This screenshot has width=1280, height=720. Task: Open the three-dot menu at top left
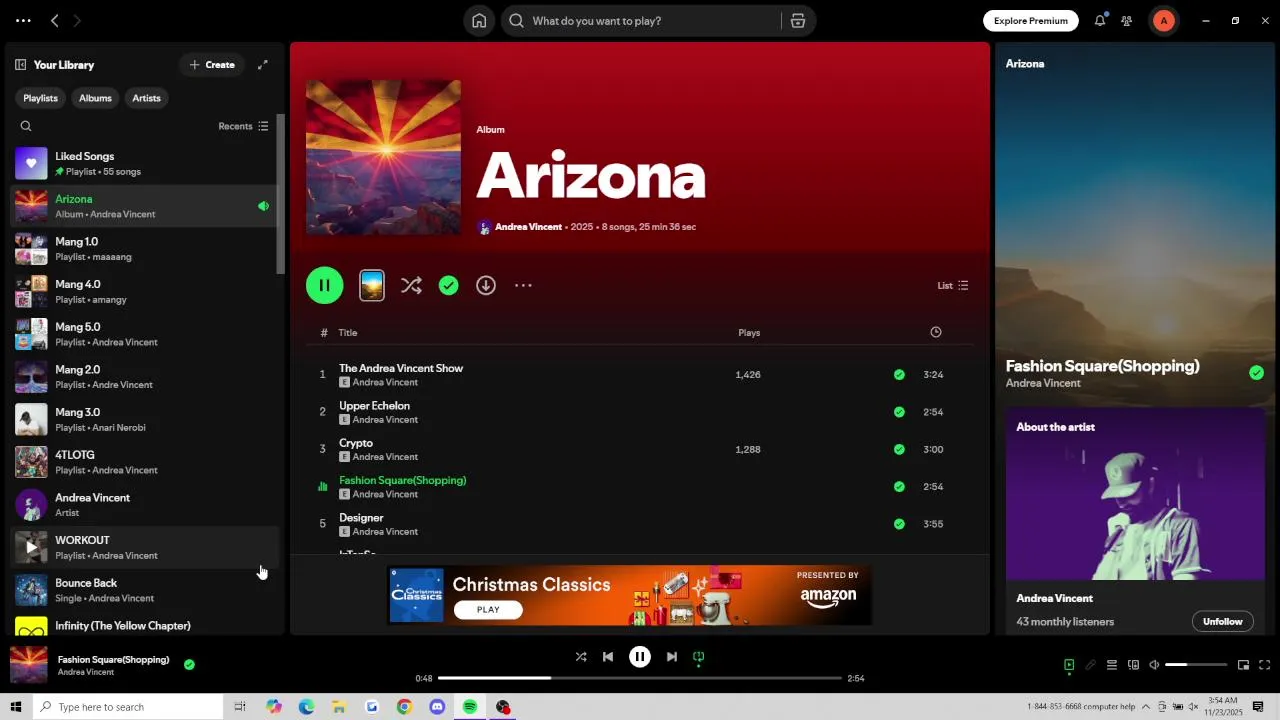pos(23,21)
